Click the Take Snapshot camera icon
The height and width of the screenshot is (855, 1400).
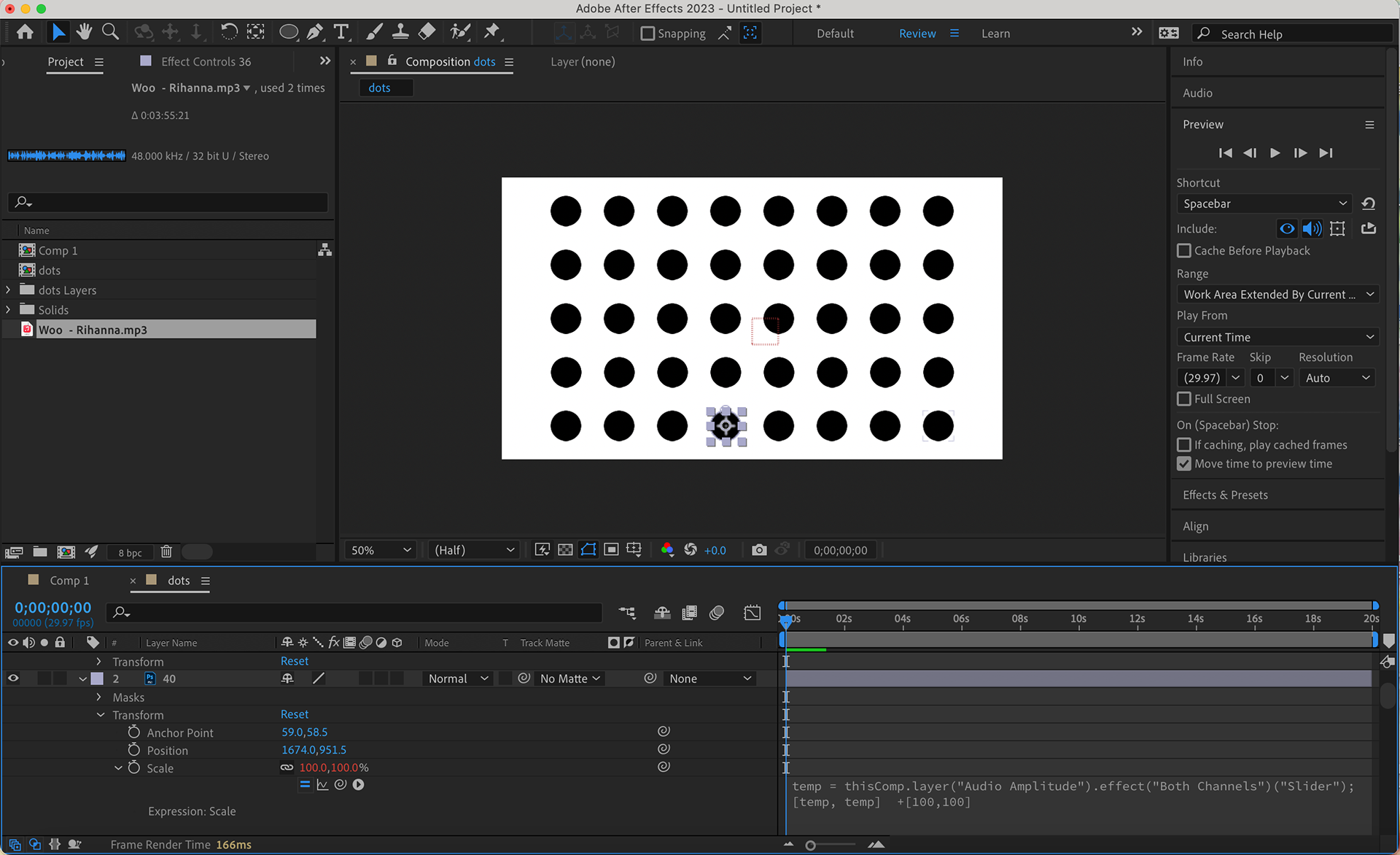759,550
